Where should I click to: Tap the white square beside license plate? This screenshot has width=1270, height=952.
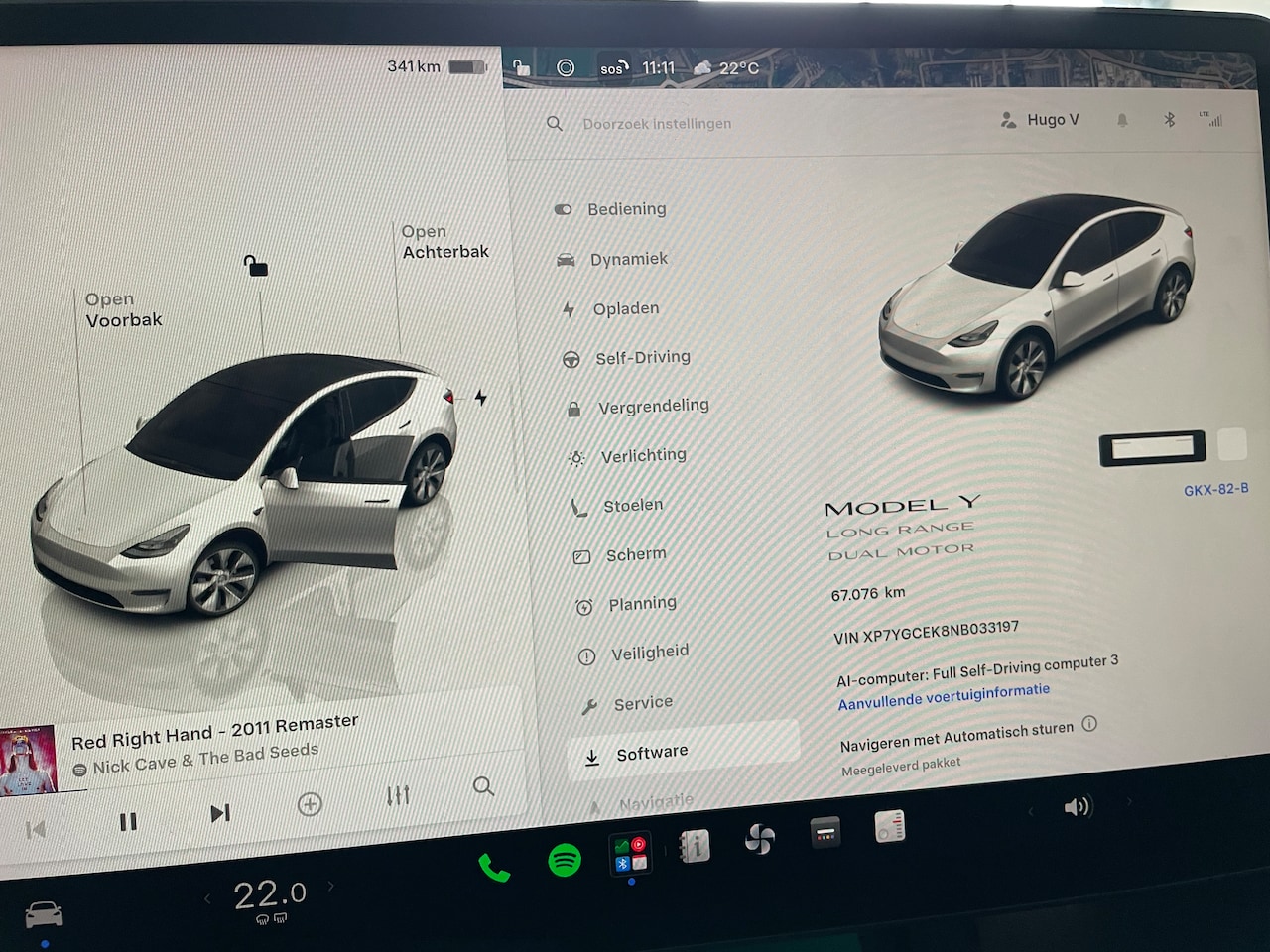pos(1232,443)
